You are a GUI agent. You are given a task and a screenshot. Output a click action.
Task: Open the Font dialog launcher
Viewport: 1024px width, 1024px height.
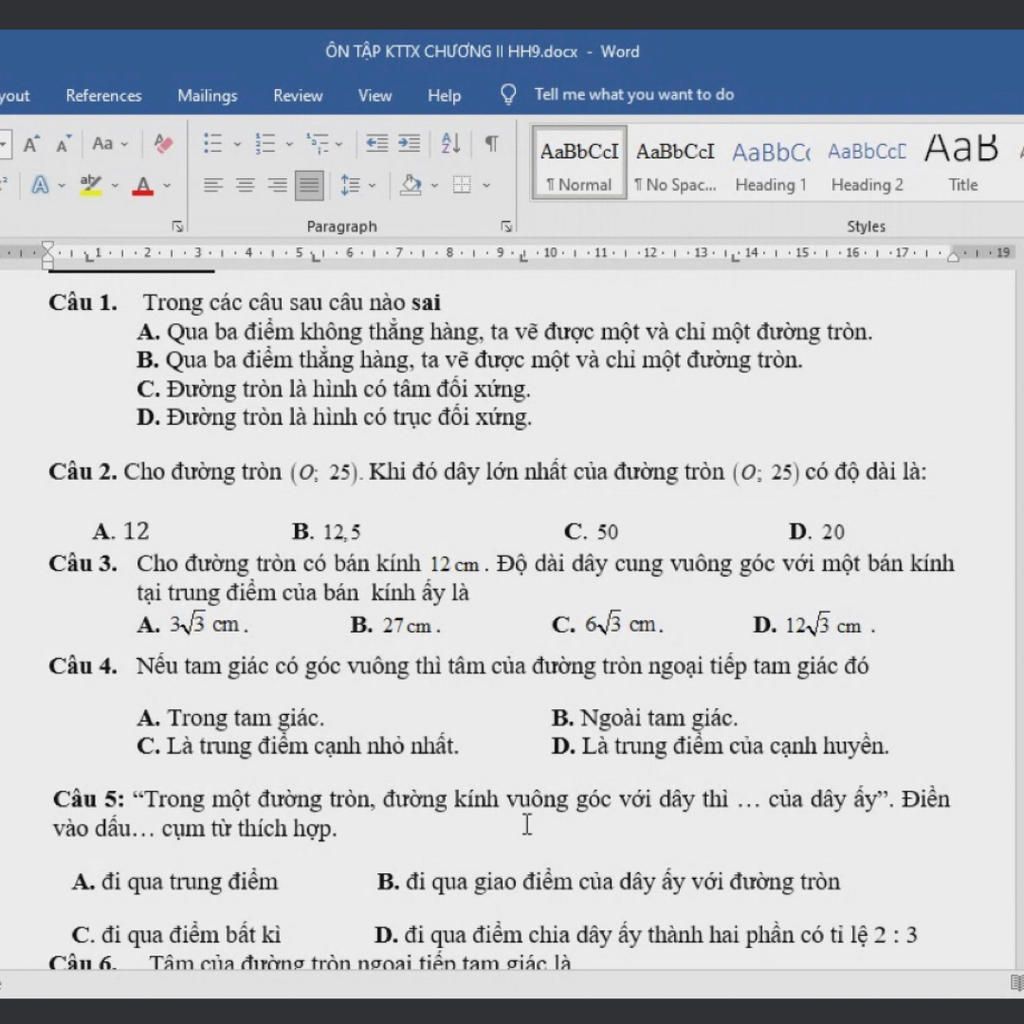point(177,227)
